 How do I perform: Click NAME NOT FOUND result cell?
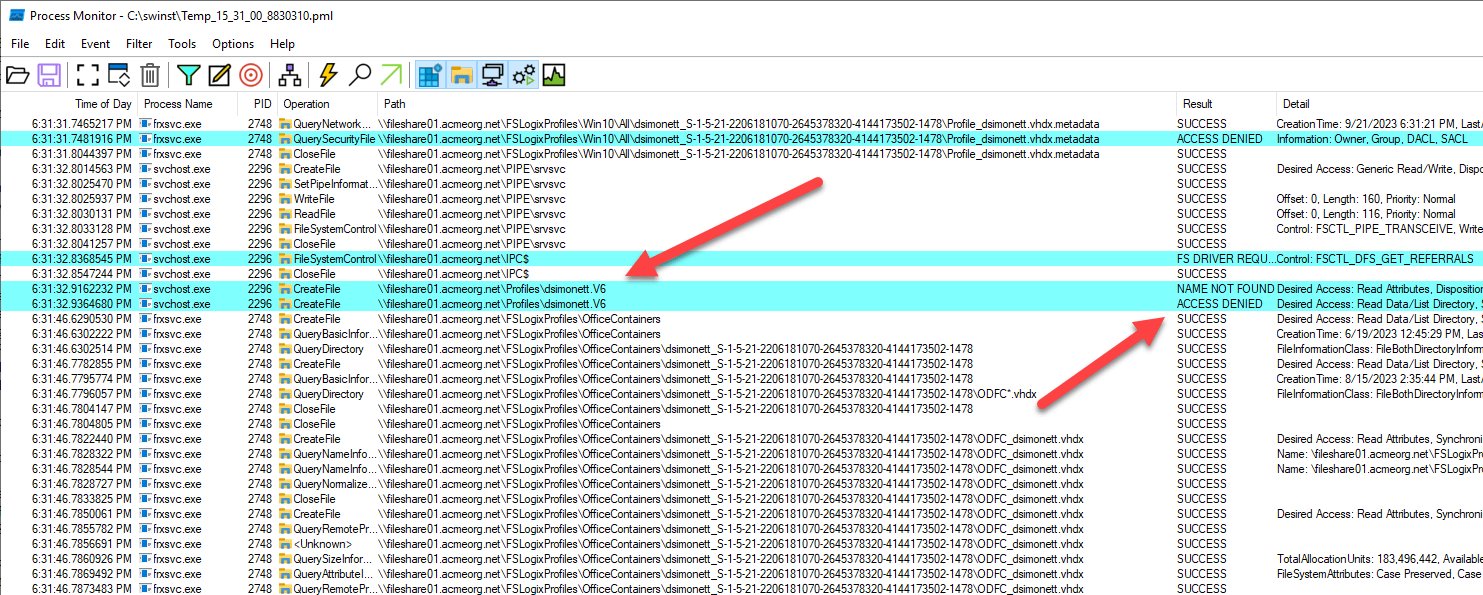point(1225,289)
